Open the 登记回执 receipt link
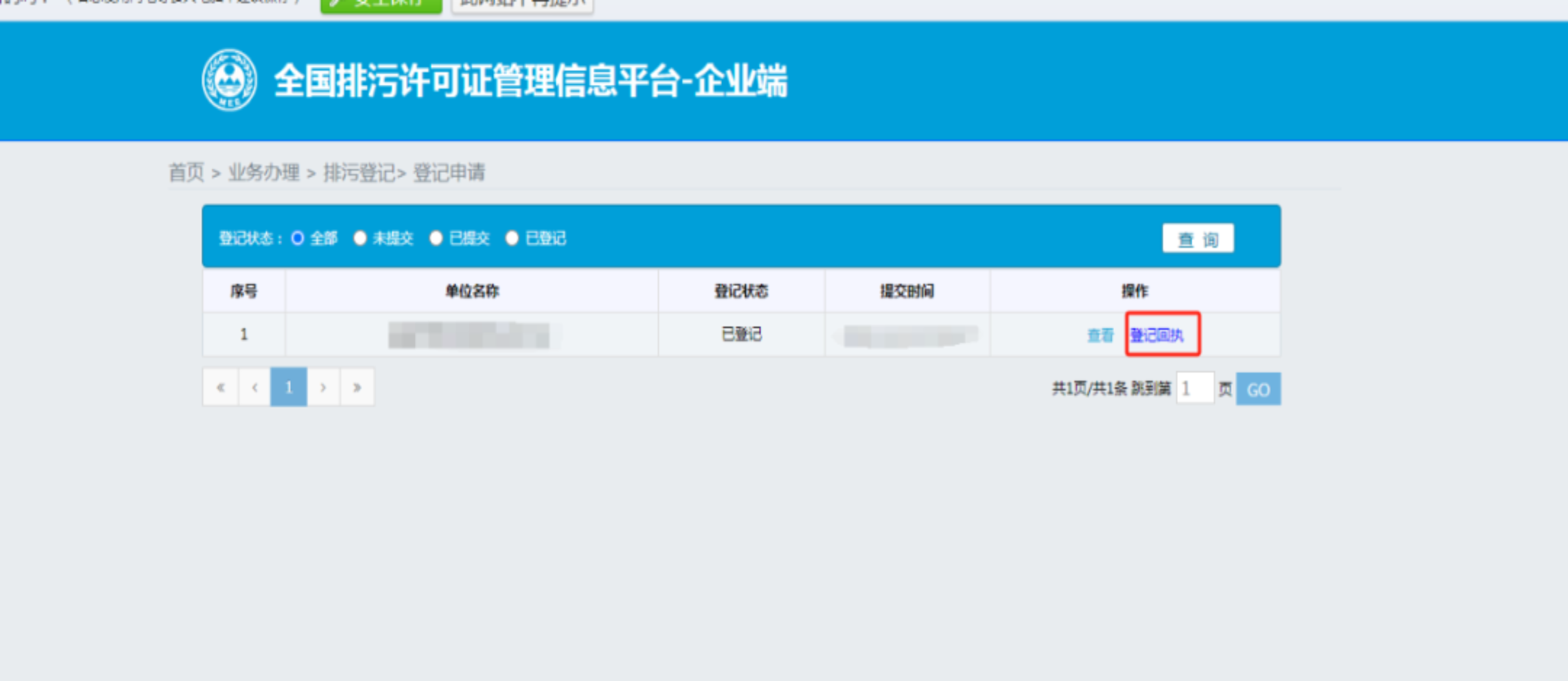Screen dimensions: 1568x681 click(1157, 335)
